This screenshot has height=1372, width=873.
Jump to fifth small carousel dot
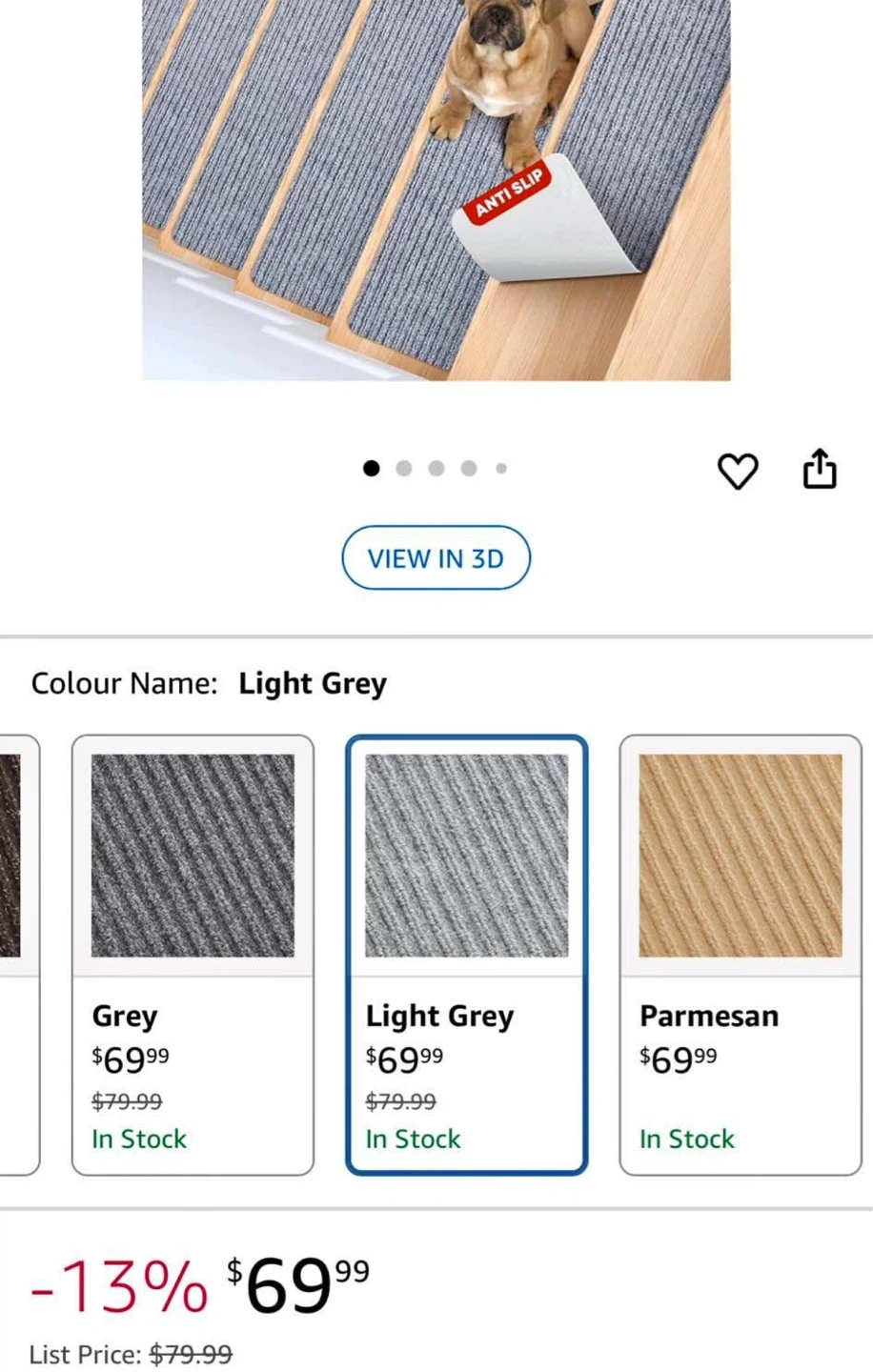coord(501,468)
